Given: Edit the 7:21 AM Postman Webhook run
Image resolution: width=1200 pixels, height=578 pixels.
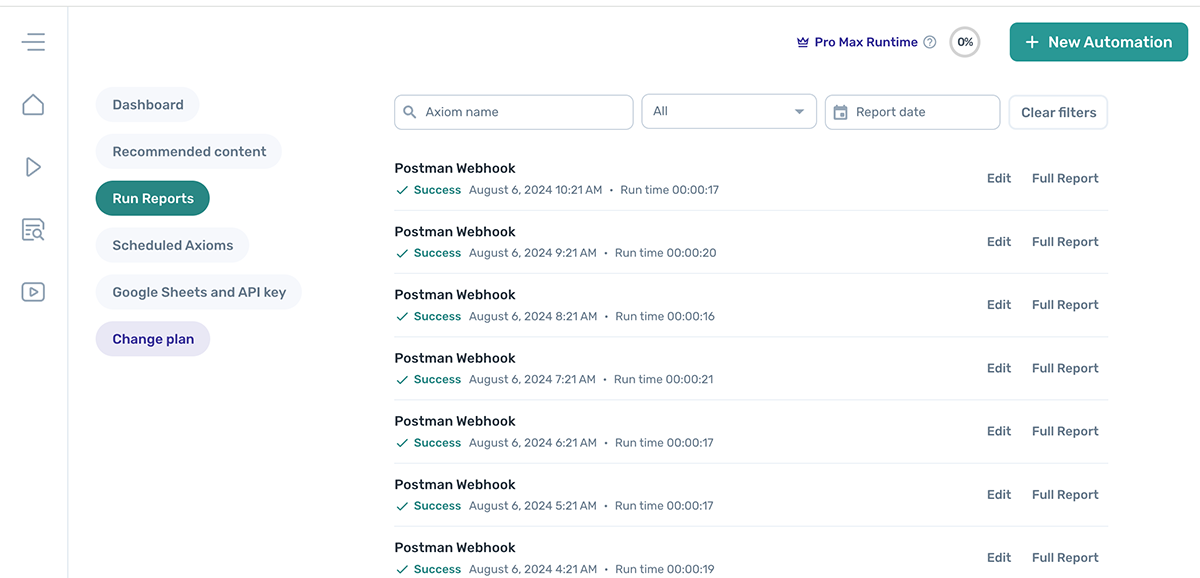Looking at the screenshot, I should (x=999, y=368).
